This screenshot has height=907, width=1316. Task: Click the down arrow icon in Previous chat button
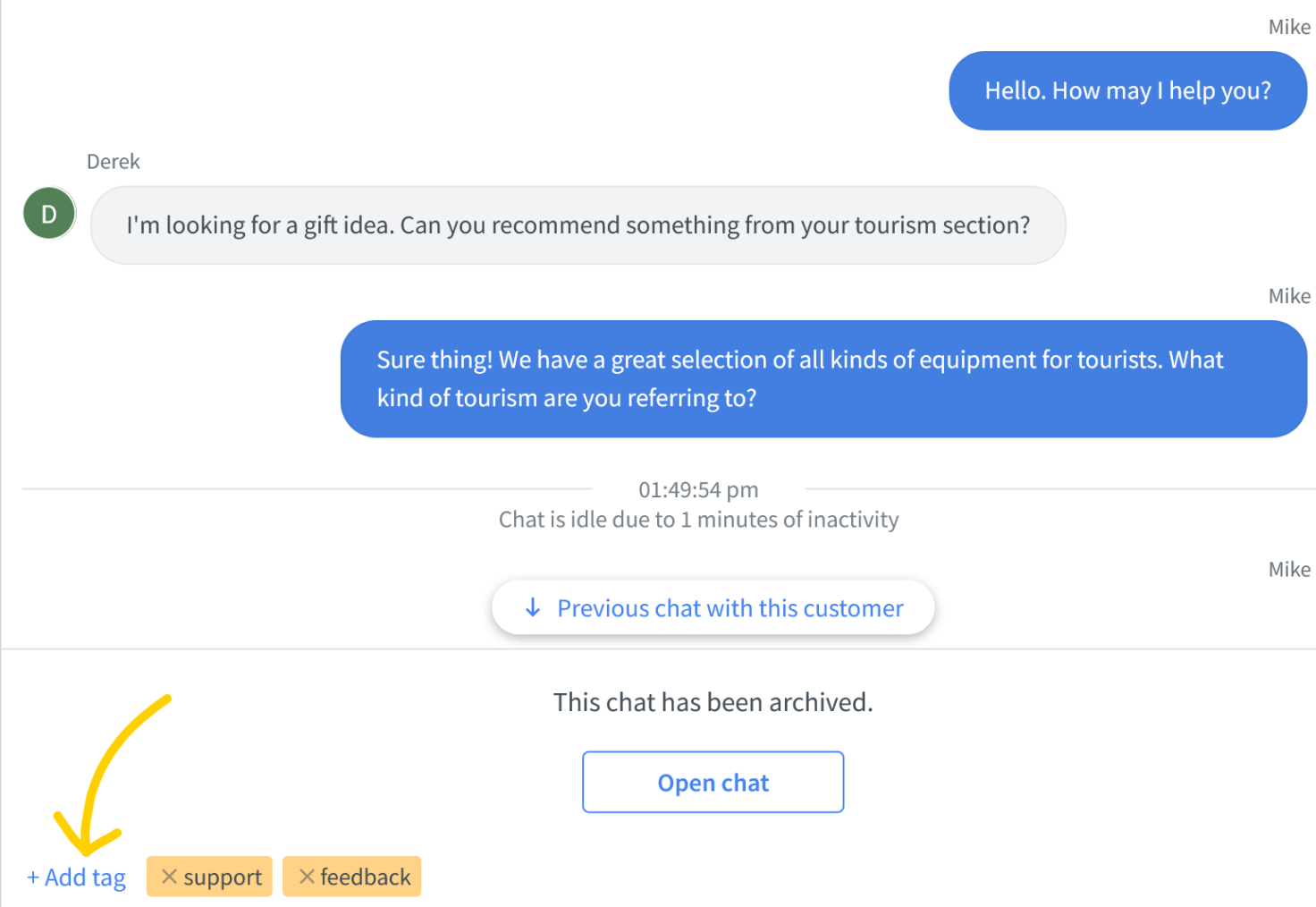pos(533,608)
